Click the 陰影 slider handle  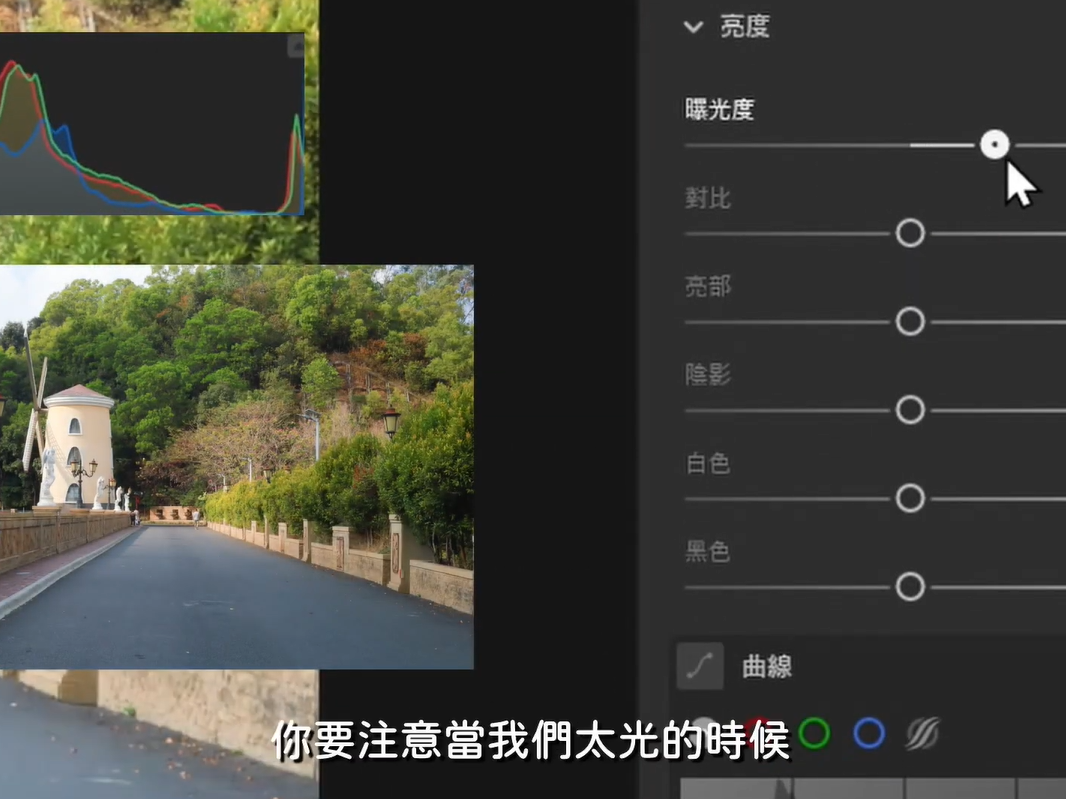[910, 410]
